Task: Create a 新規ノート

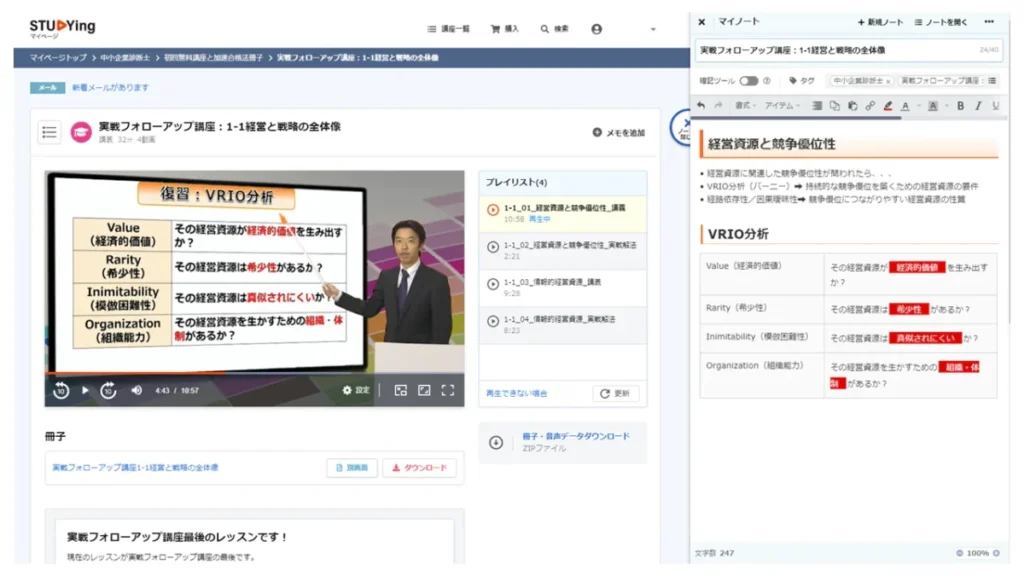Action: 880,22
